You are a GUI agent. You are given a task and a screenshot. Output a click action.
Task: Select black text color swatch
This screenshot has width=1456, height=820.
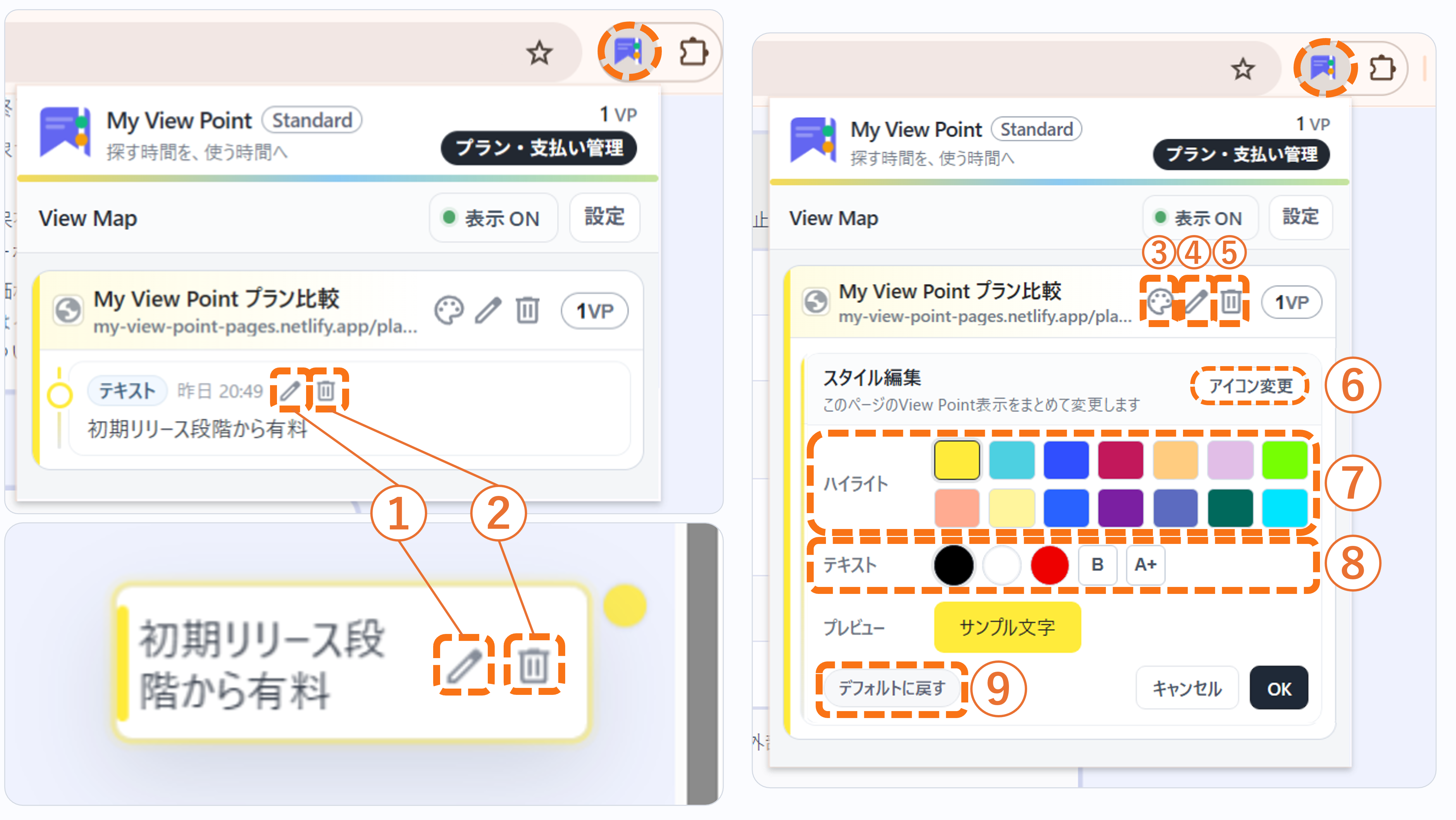[954, 564]
